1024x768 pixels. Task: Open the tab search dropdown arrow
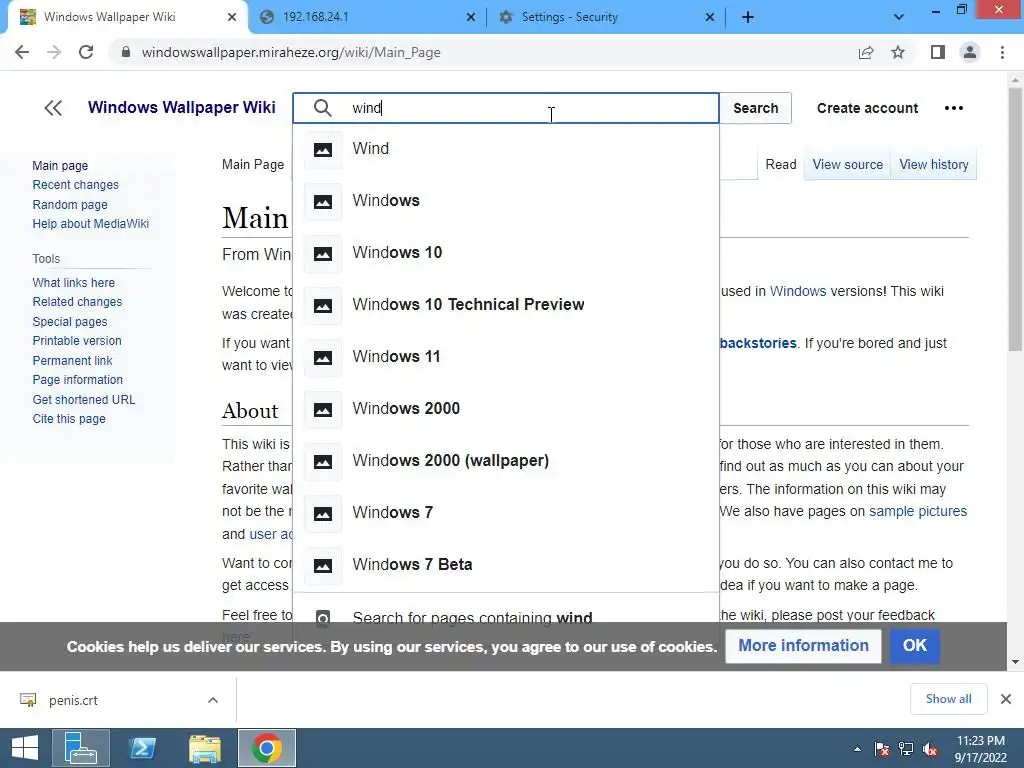899,17
